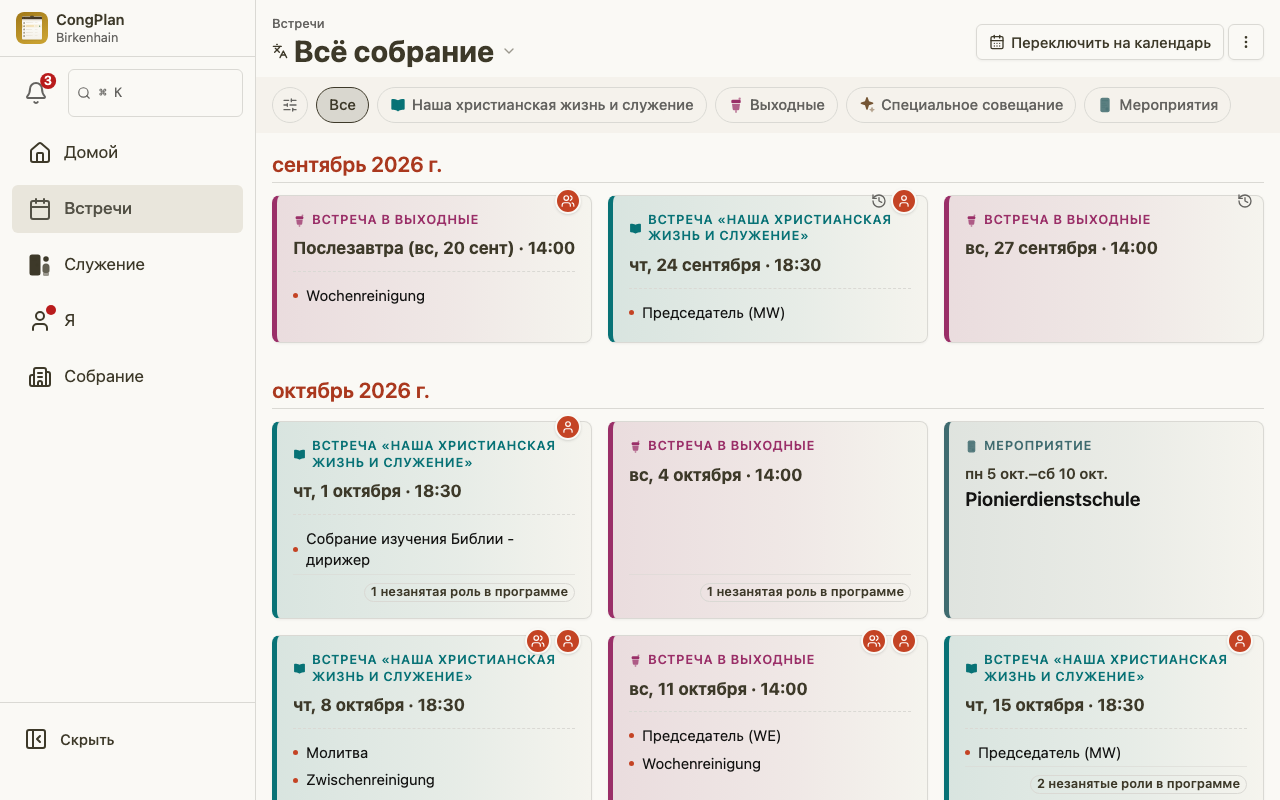Screen dimensions: 1280x800
Task: Open the notifications bell
Action: pos(36,93)
